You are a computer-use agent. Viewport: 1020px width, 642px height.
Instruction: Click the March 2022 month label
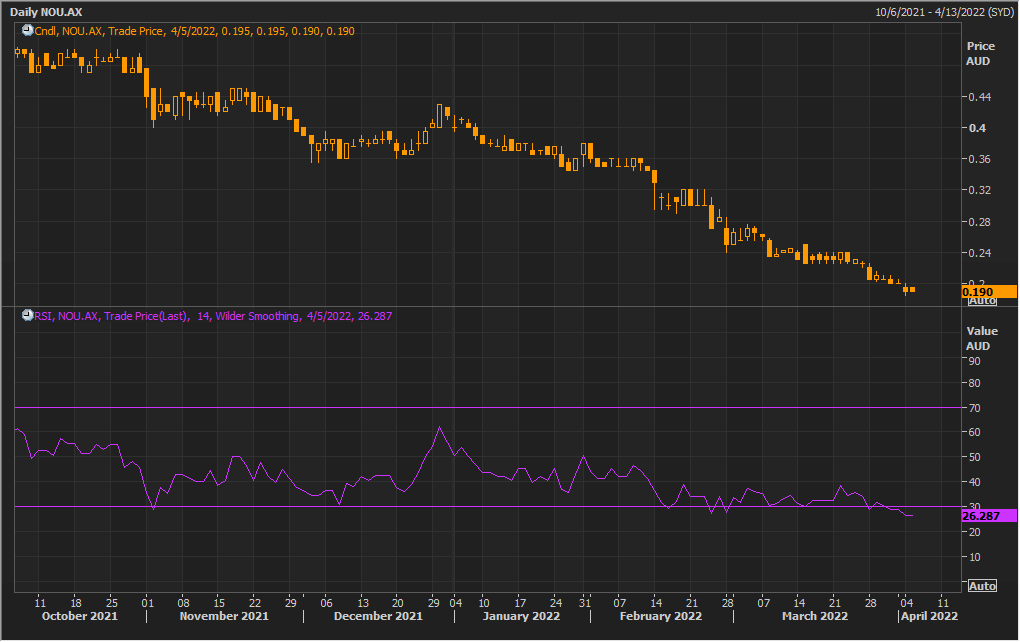[x=814, y=616]
